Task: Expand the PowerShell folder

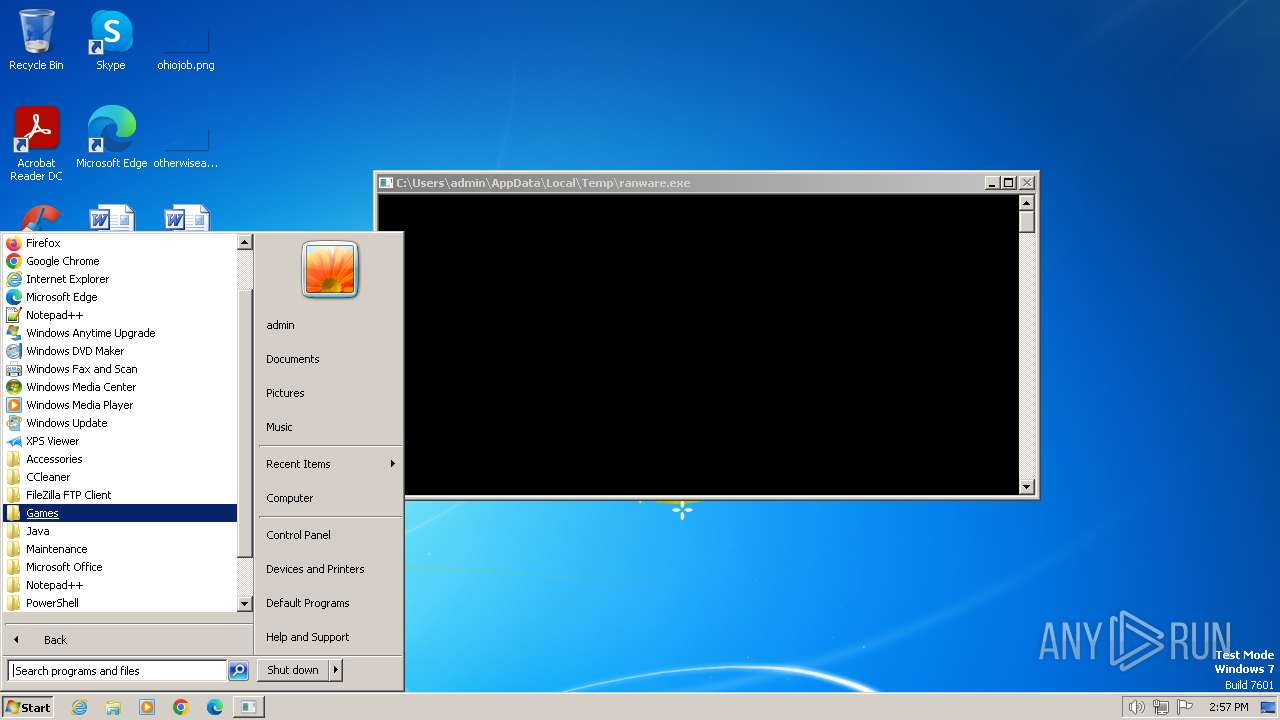Action: (120, 603)
